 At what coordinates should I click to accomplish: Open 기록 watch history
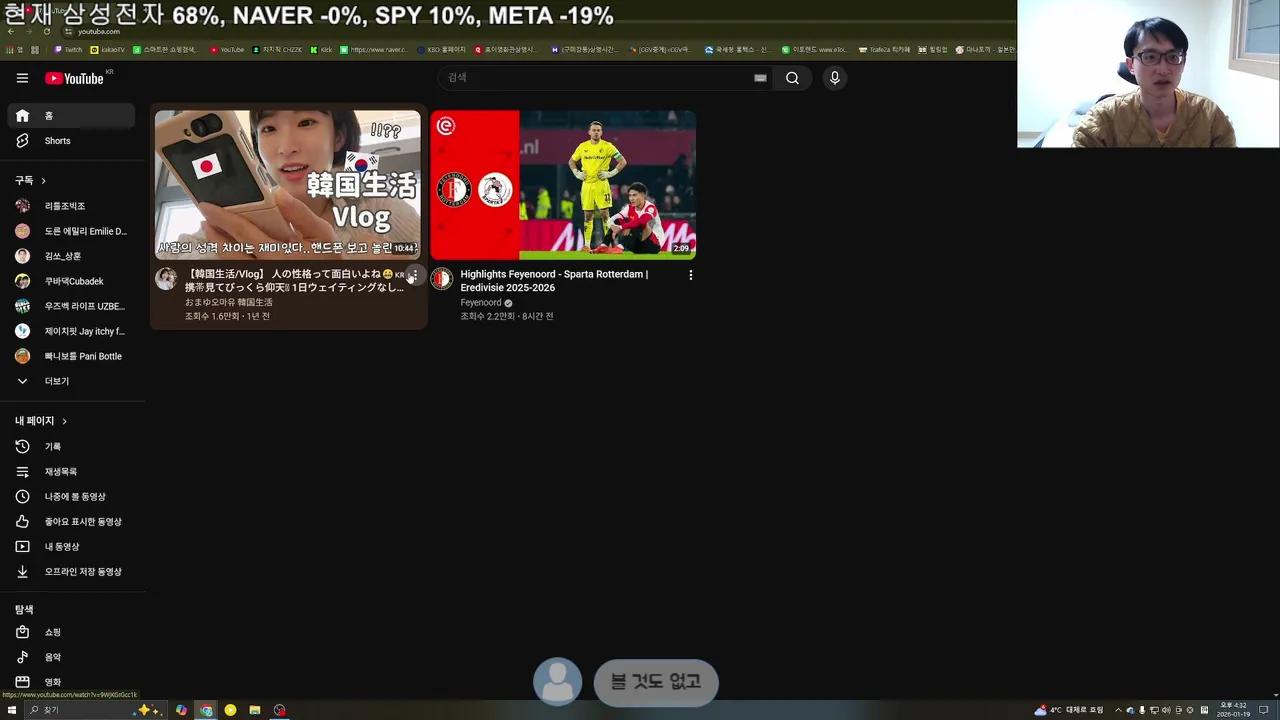click(71, 447)
